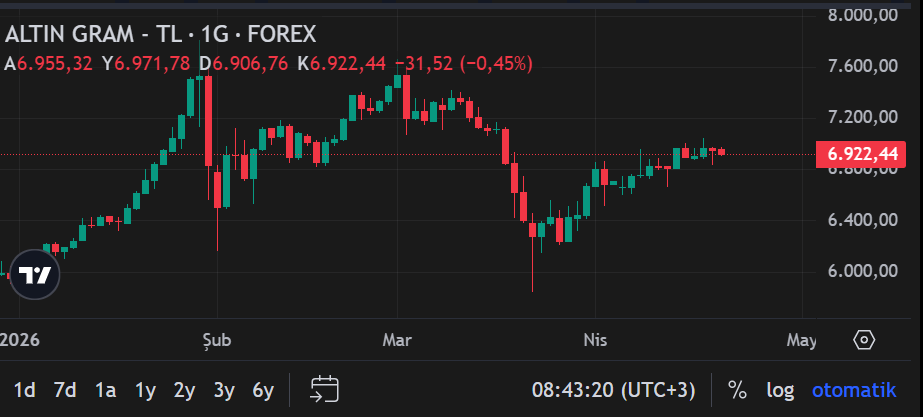Select the 1d time range
This screenshot has width=923, height=417.
25,389
